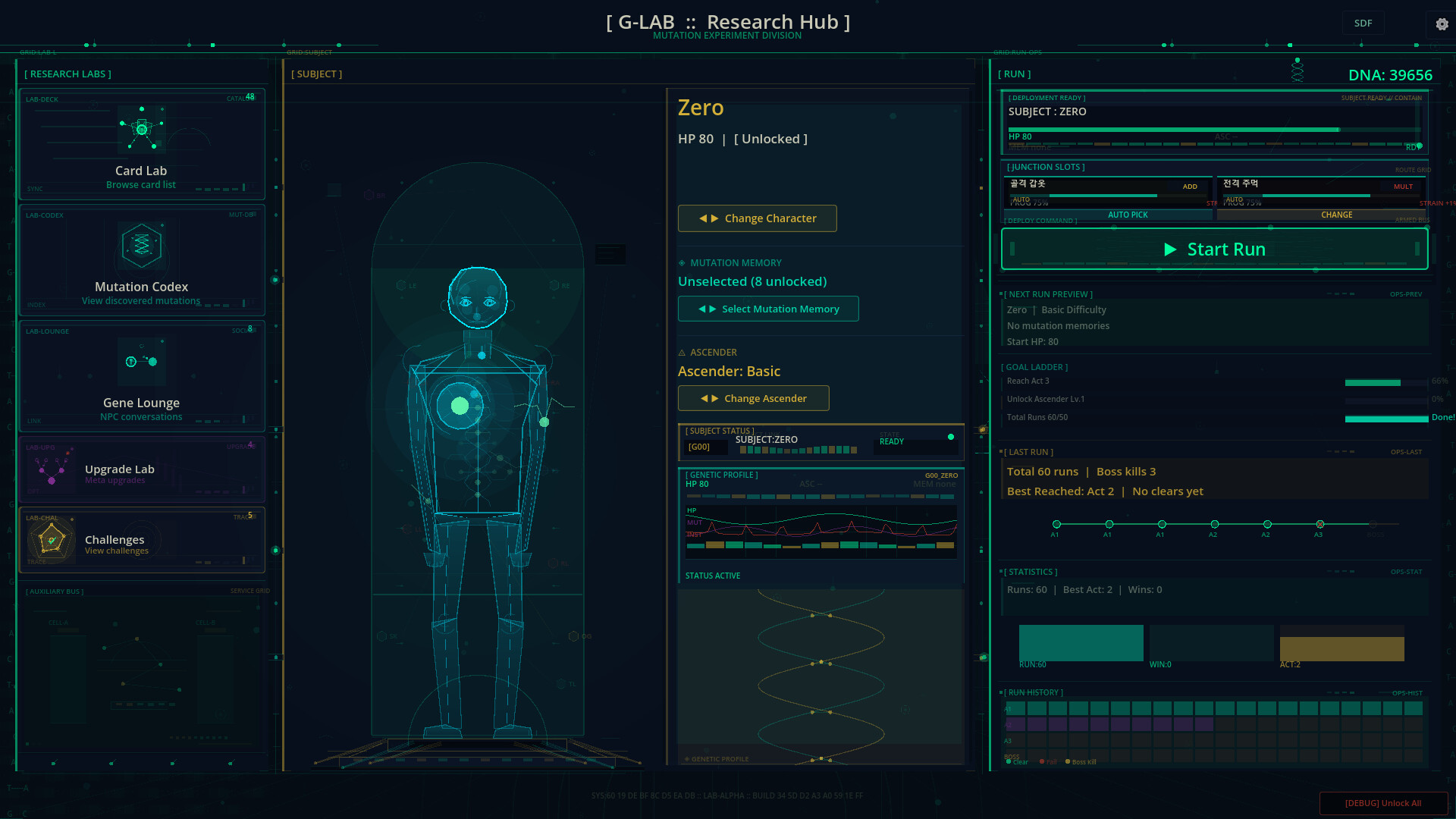Click AUTO PICK under Junction Slots
The height and width of the screenshot is (819, 1456).
tap(1128, 215)
